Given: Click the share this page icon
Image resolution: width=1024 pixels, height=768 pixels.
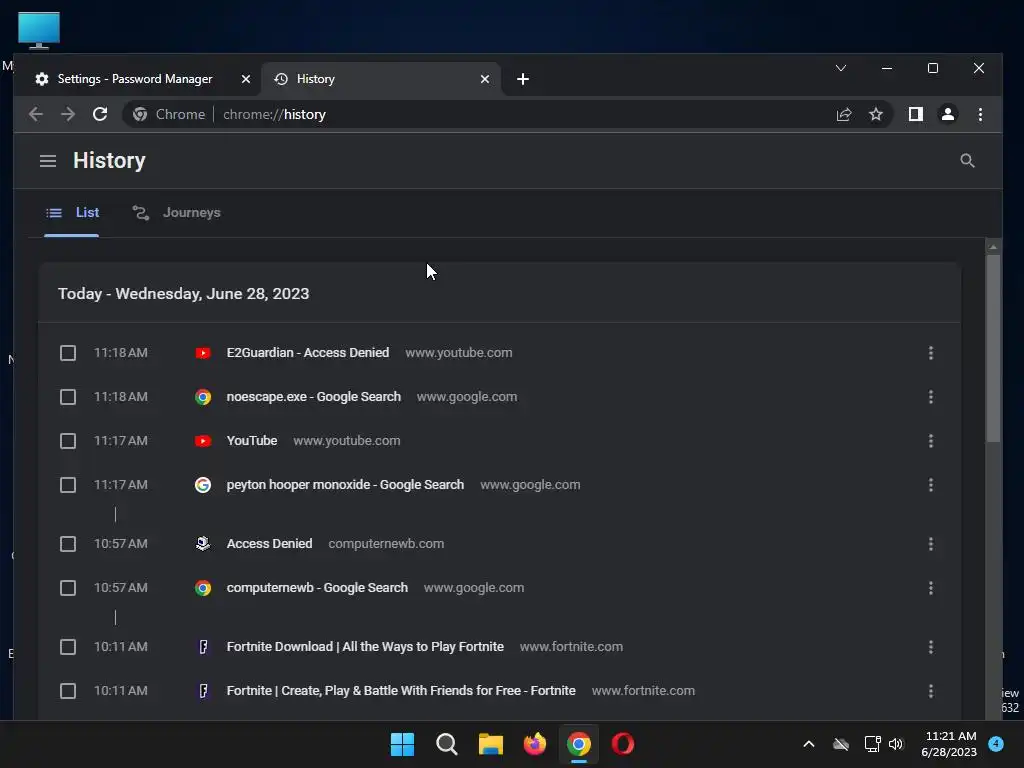Looking at the screenshot, I should pyautogui.click(x=844, y=114).
